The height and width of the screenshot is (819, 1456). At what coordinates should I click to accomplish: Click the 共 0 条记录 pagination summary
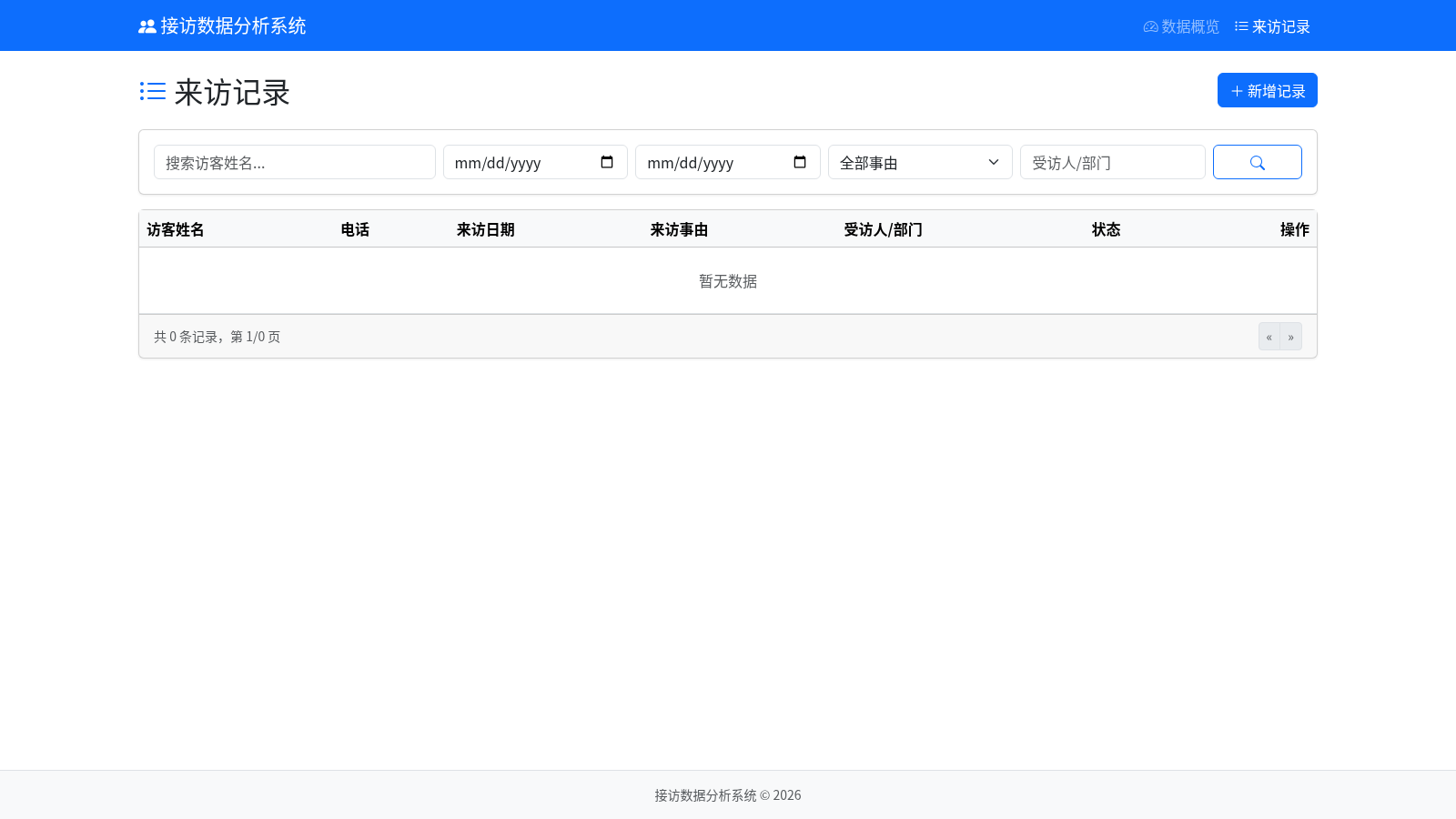[217, 337]
